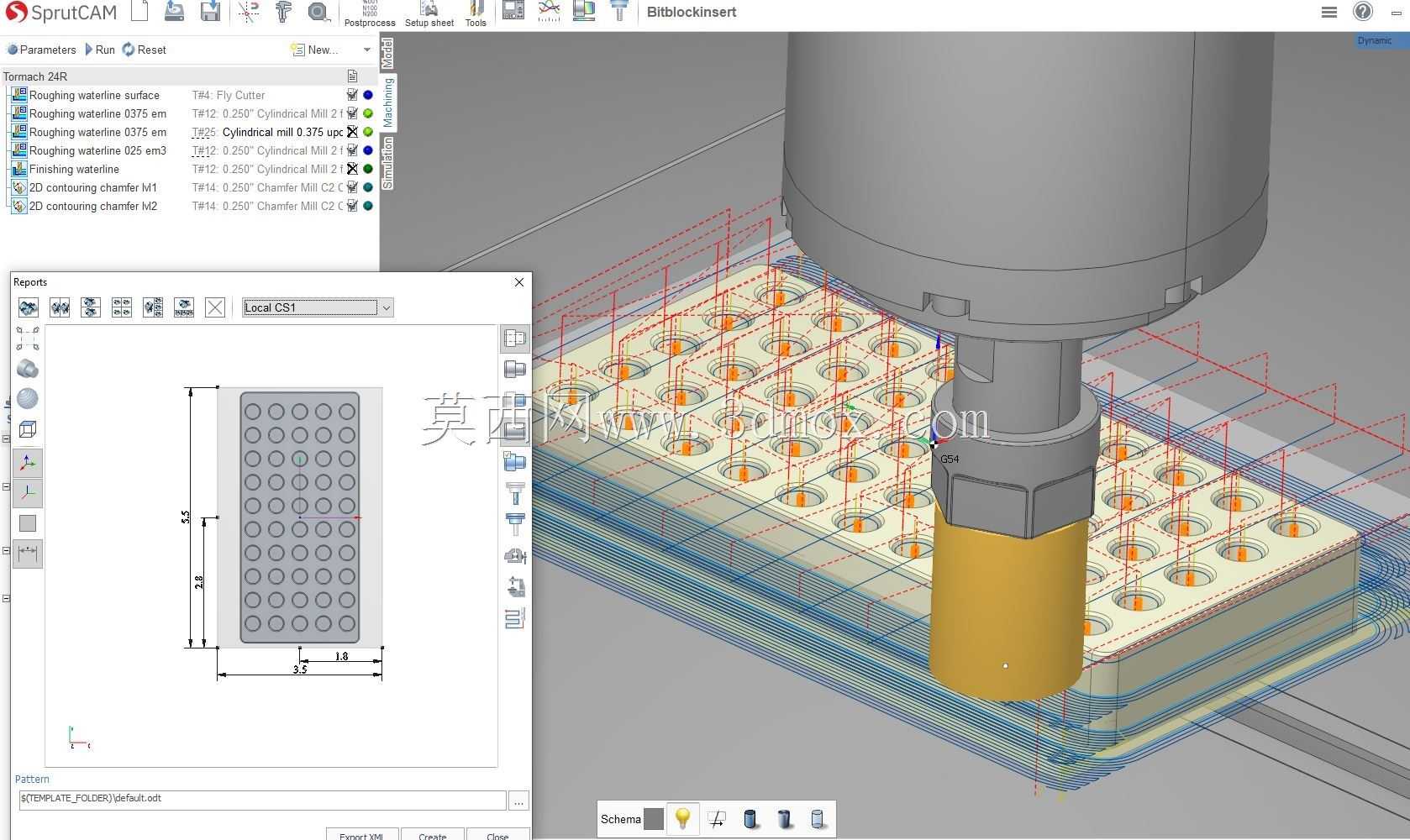The image size is (1410, 840).
Task: Click the New... operation button
Action: click(314, 50)
